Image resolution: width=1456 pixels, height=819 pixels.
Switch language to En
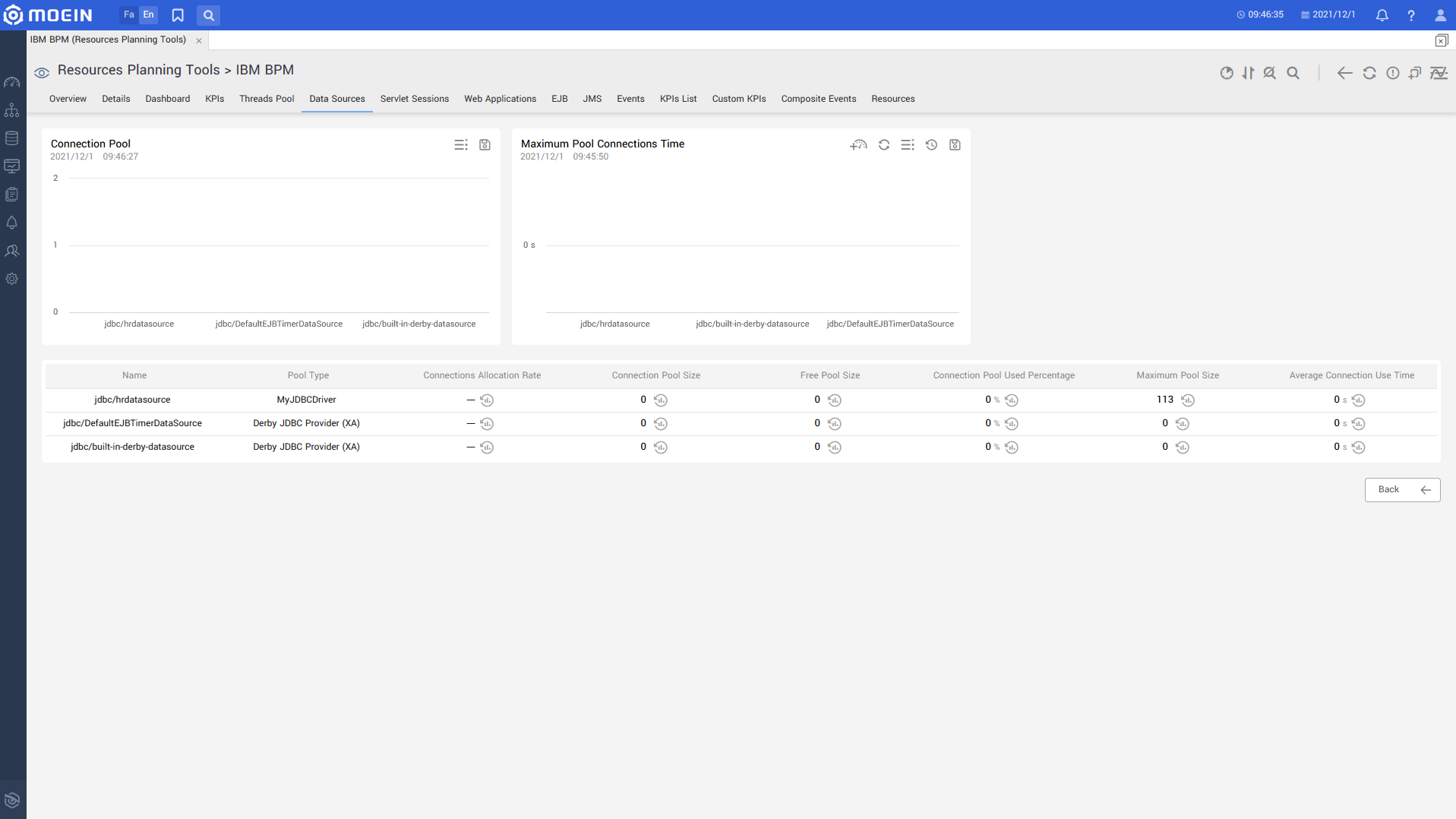click(148, 14)
